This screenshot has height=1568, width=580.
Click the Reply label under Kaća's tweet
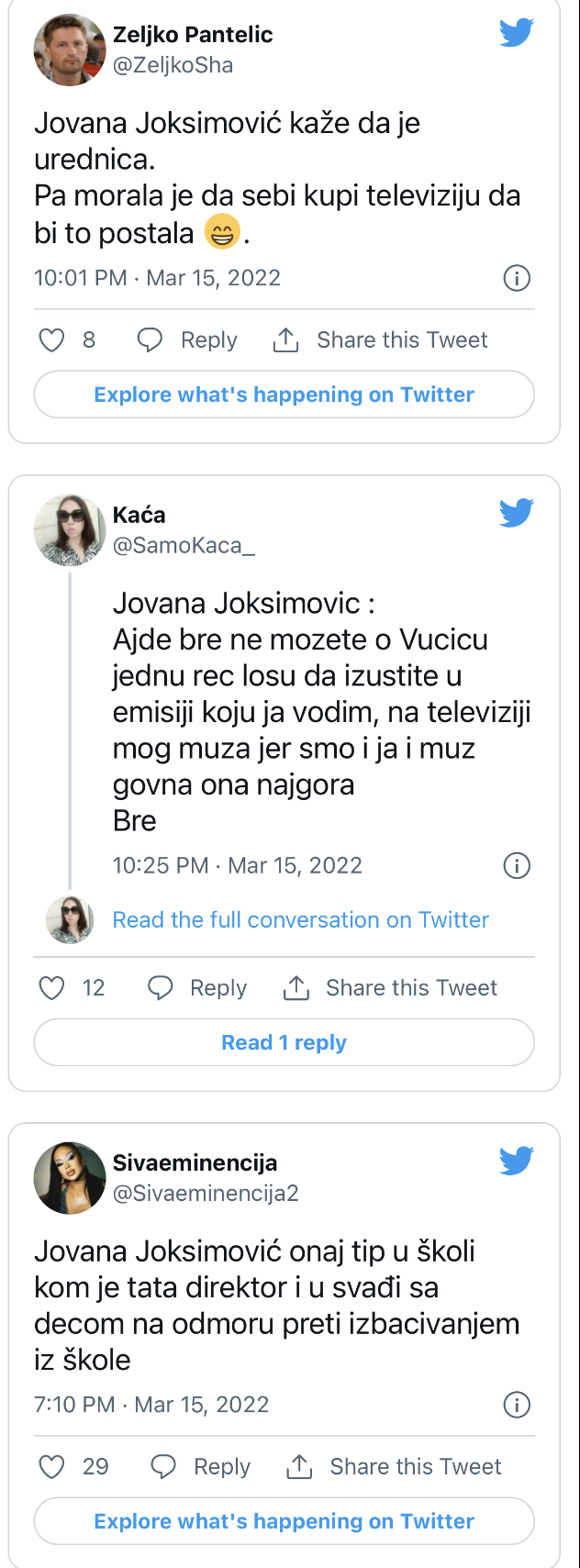[x=217, y=988]
